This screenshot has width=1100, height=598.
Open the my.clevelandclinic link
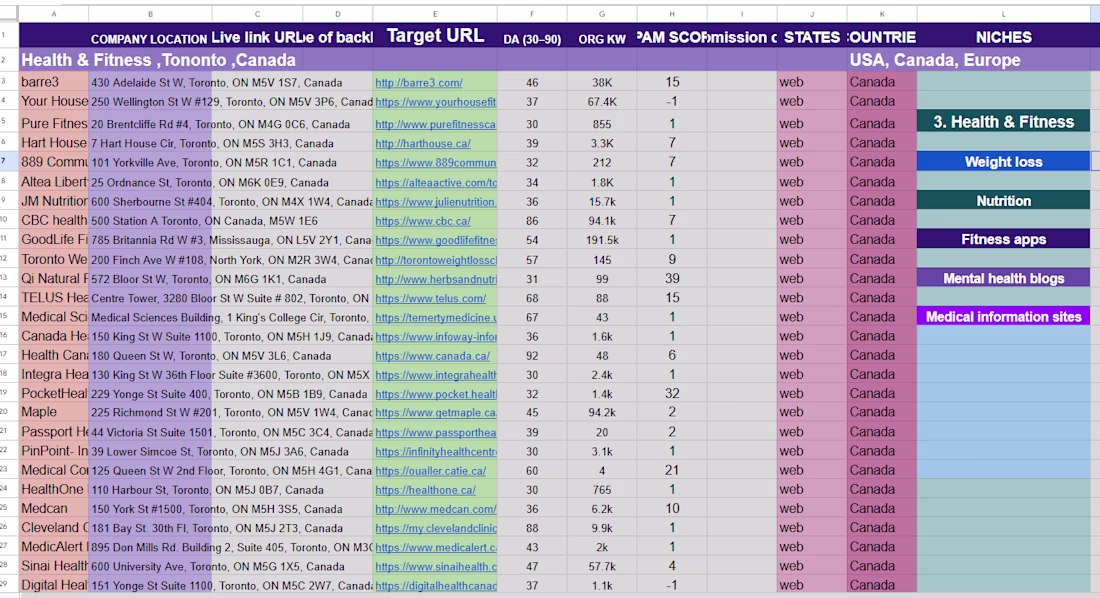coord(436,528)
